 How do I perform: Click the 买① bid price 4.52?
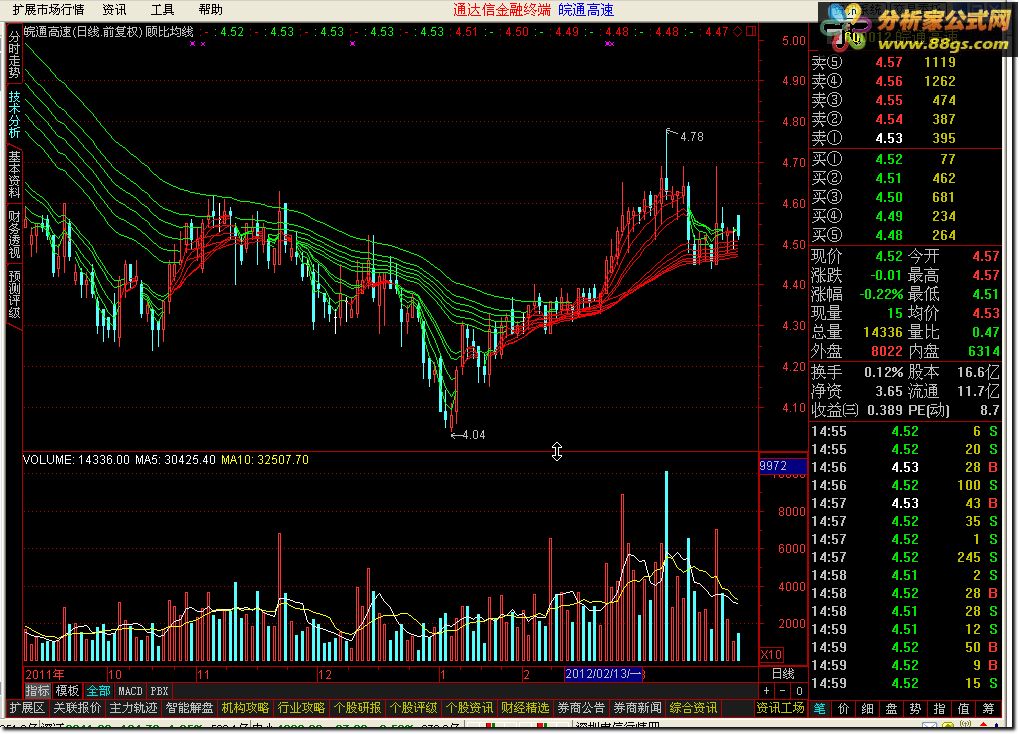[889, 159]
